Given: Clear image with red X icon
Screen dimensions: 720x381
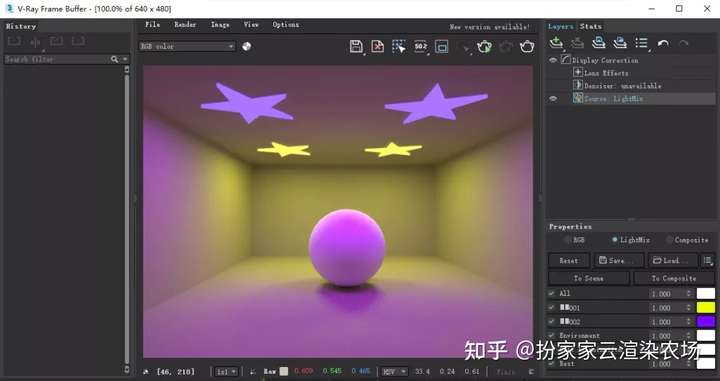Looking at the screenshot, I should point(377,46).
